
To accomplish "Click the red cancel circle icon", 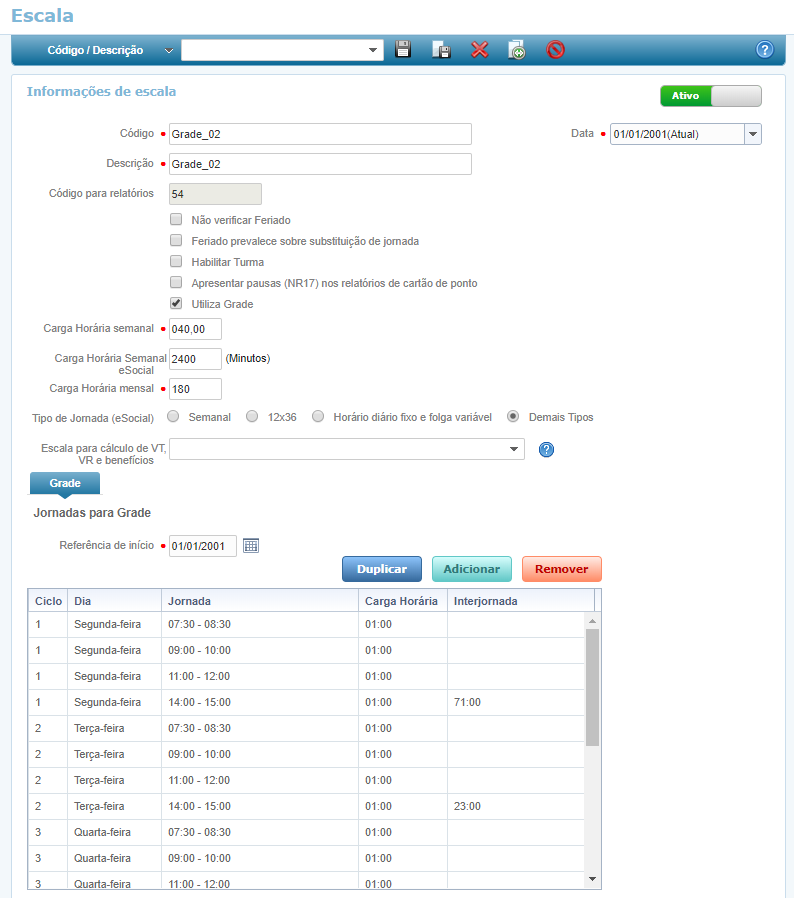I will [556, 50].
